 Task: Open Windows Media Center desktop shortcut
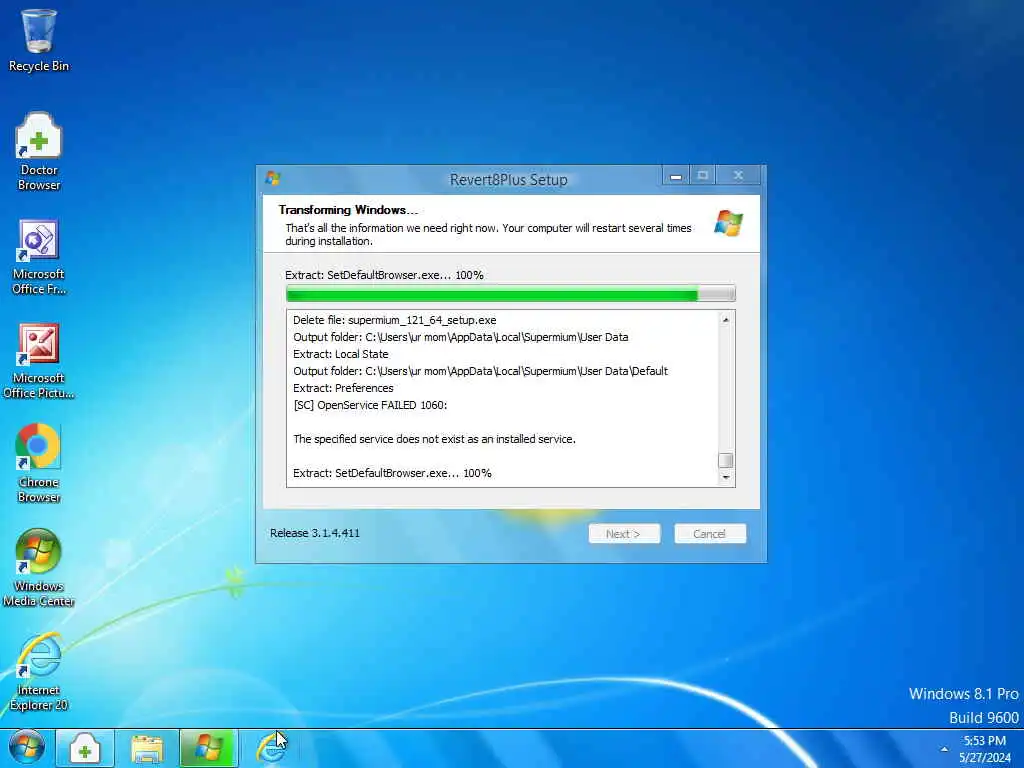(39, 568)
